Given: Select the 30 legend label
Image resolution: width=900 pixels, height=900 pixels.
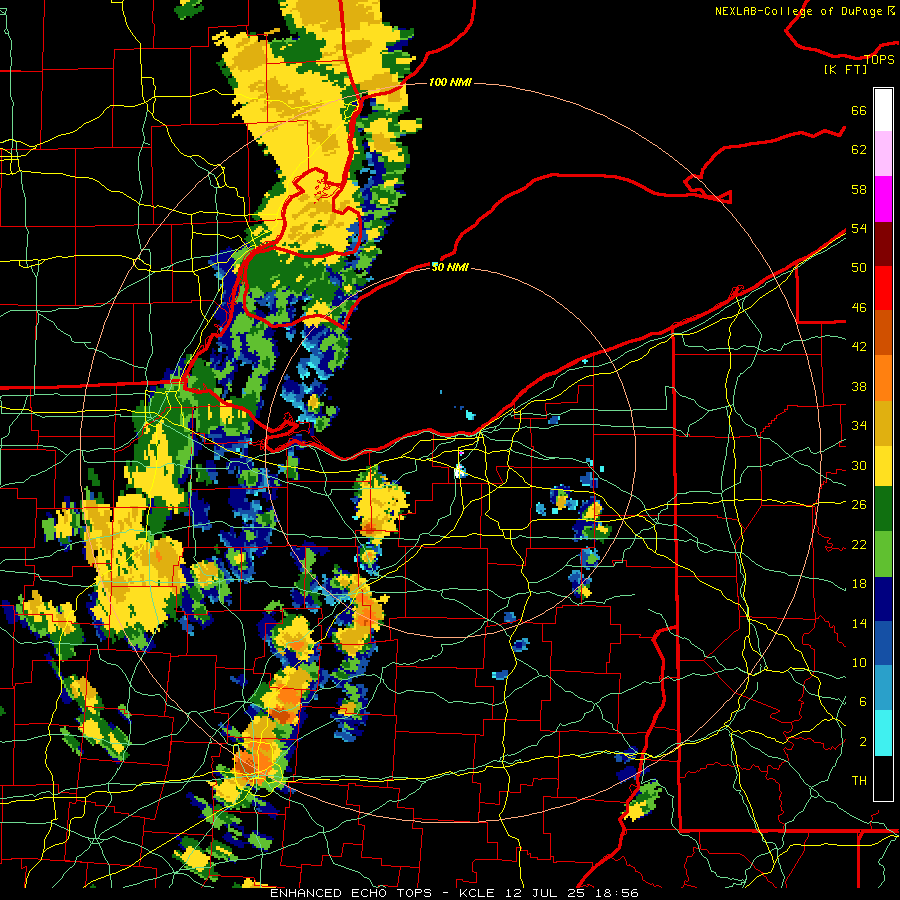Looking at the screenshot, I should click(859, 465).
